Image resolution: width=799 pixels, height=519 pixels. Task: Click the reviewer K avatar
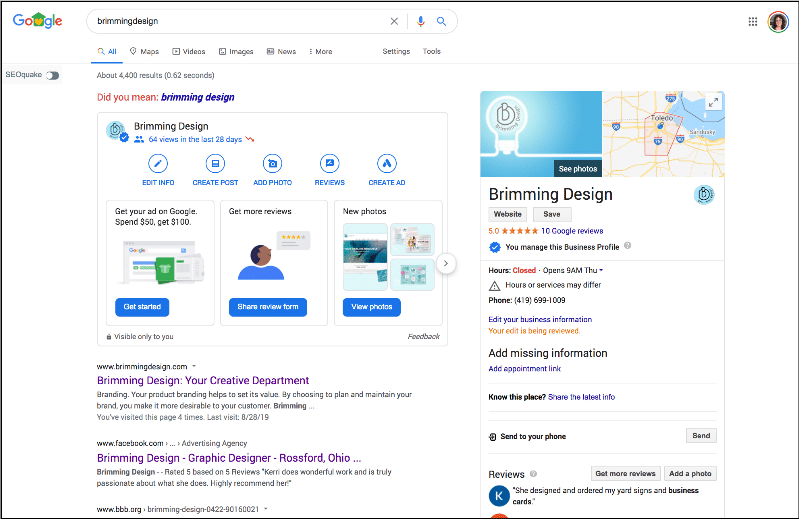[x=499, y=496]
